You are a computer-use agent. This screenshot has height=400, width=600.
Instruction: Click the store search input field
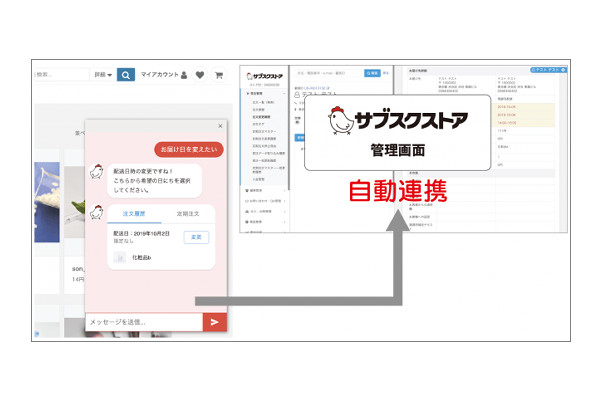(61, 75)
